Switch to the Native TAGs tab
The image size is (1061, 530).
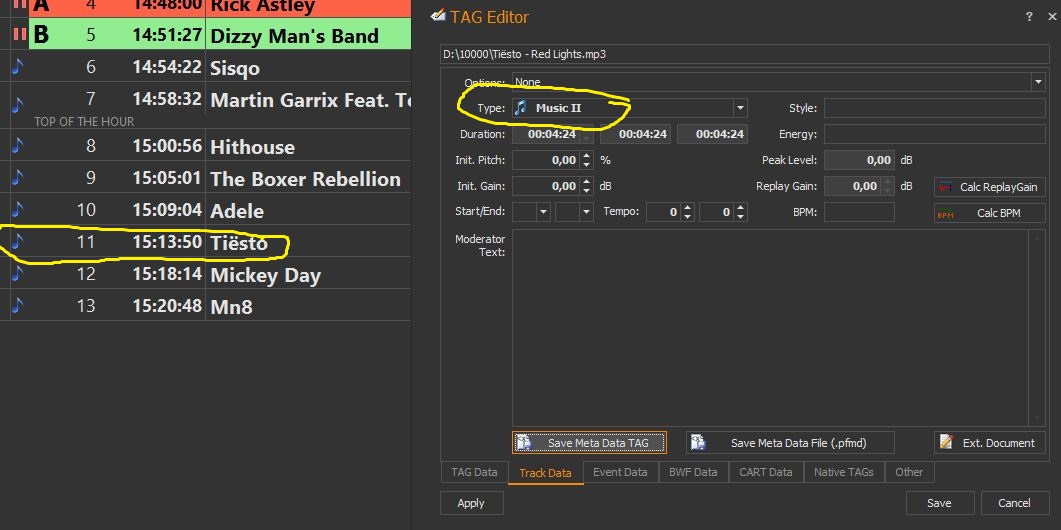tap(843, 472)
